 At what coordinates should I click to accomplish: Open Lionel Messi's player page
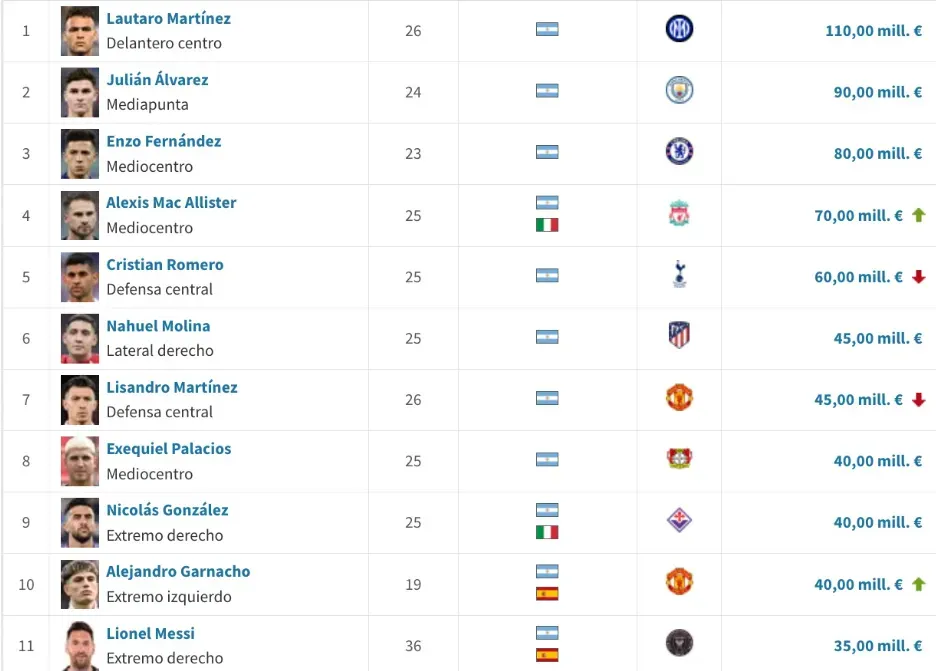point(150,633)
